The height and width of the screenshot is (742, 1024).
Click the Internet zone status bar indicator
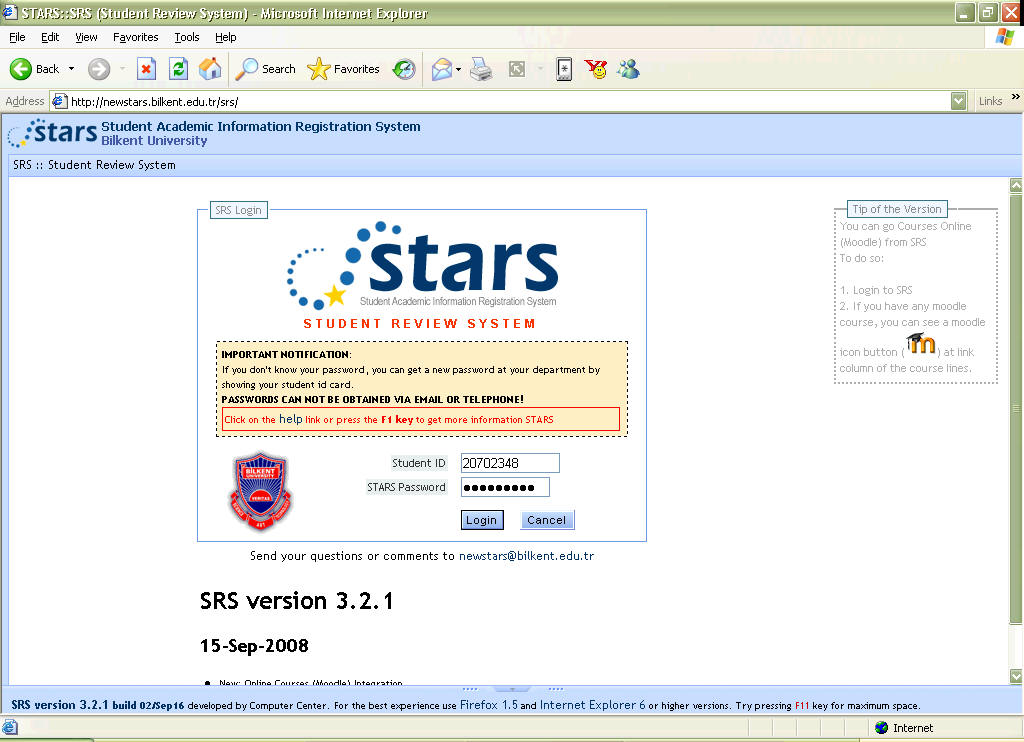click(904, 728)
